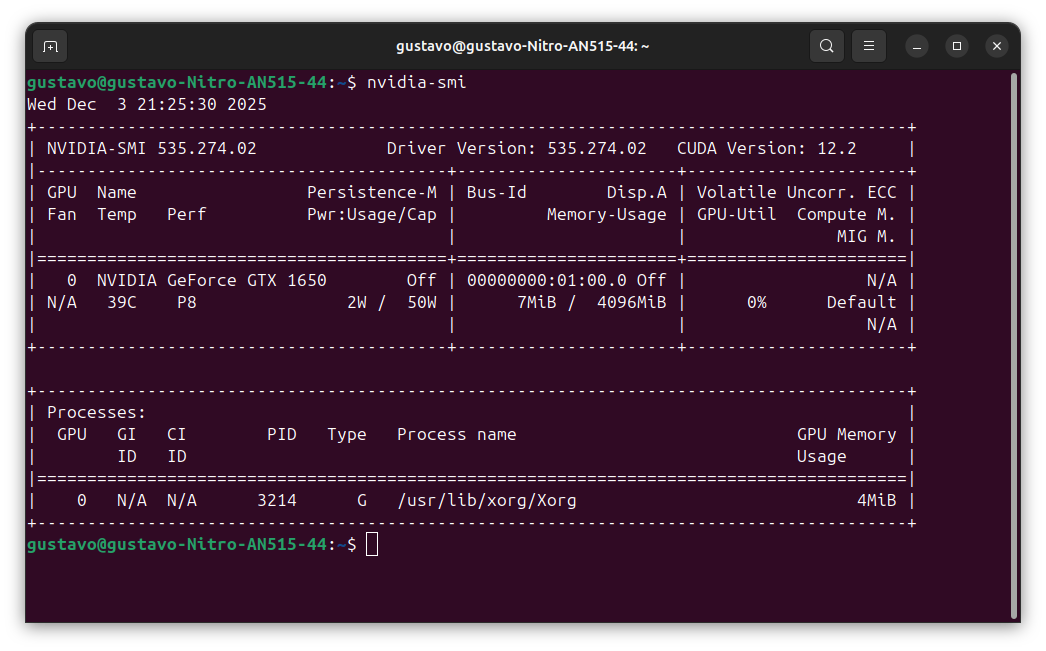
Task: Open a new terminal tab
Action: click(50, 46)
